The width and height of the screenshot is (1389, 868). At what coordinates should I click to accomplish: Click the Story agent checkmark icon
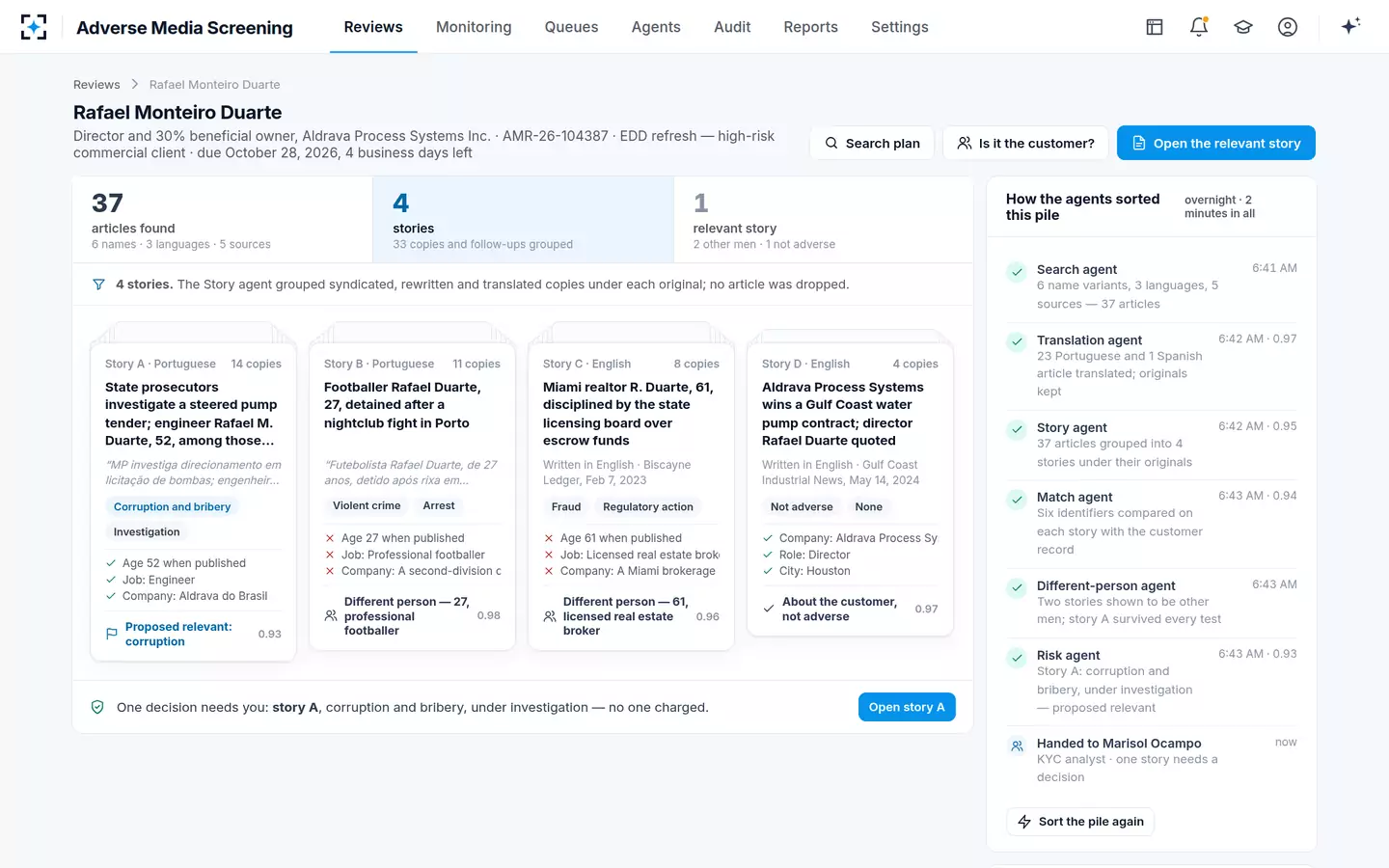(x=1017, y=429)
